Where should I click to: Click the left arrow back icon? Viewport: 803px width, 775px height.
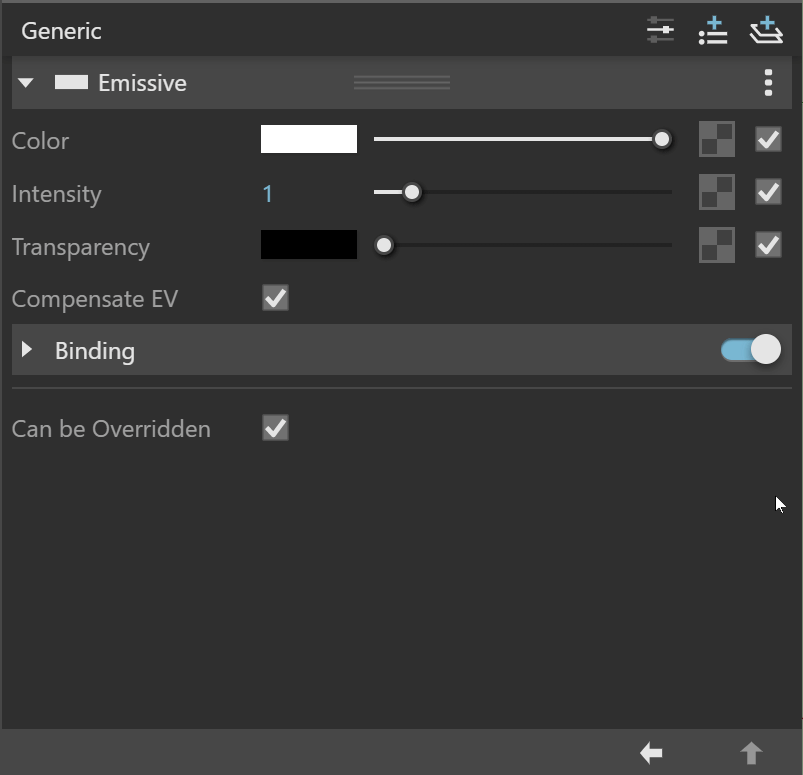651,753
